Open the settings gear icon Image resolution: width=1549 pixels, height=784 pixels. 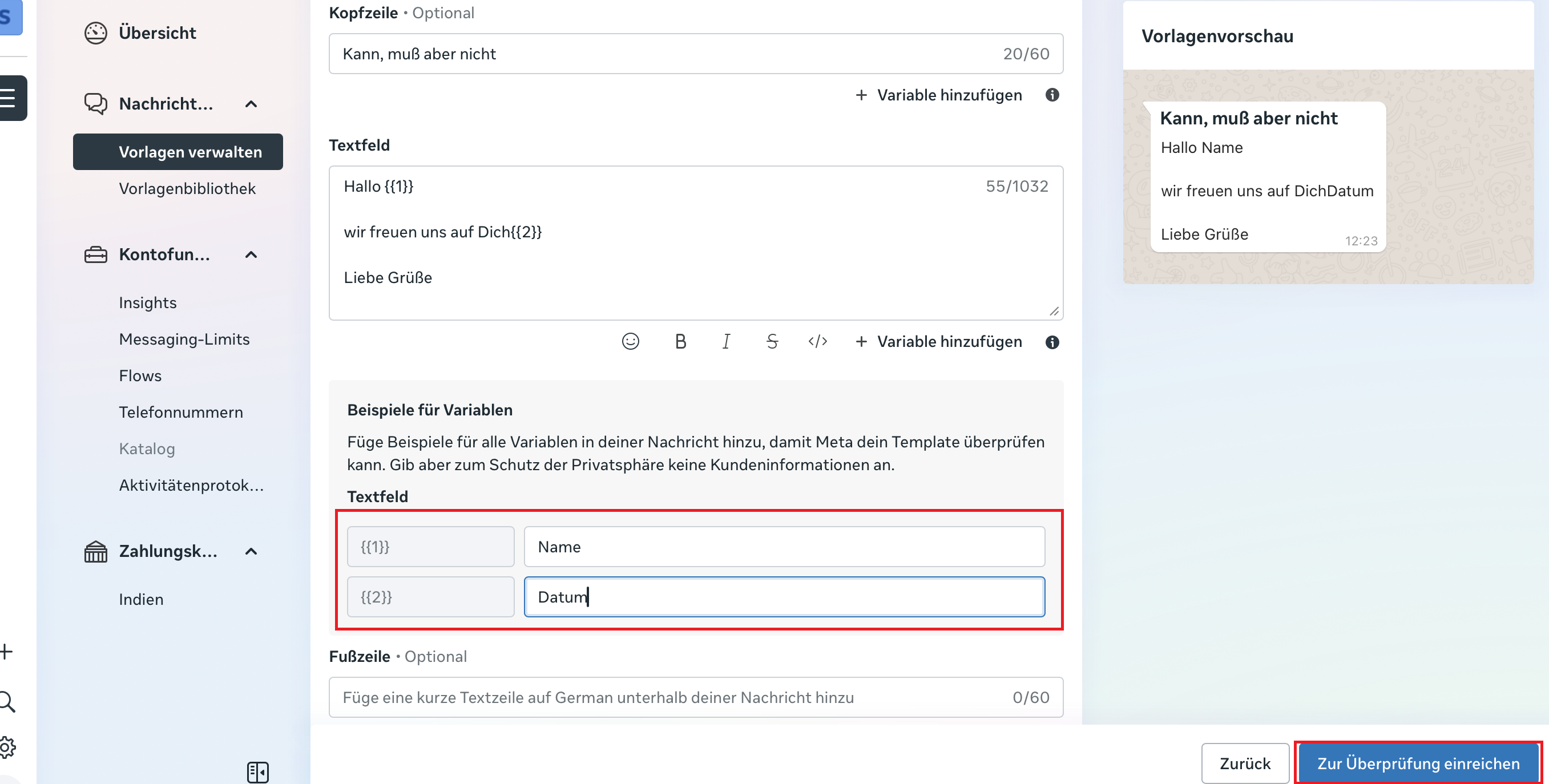7,747
